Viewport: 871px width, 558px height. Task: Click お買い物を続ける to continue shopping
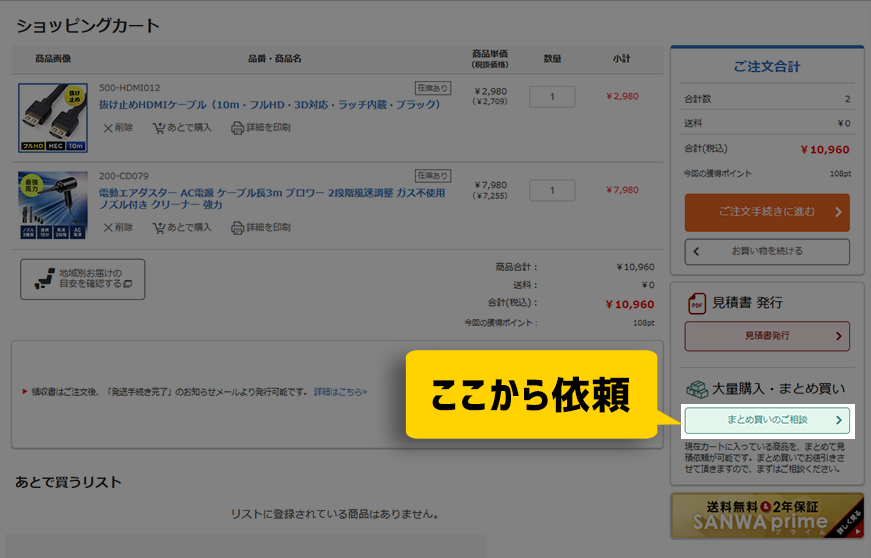point(767,252)
